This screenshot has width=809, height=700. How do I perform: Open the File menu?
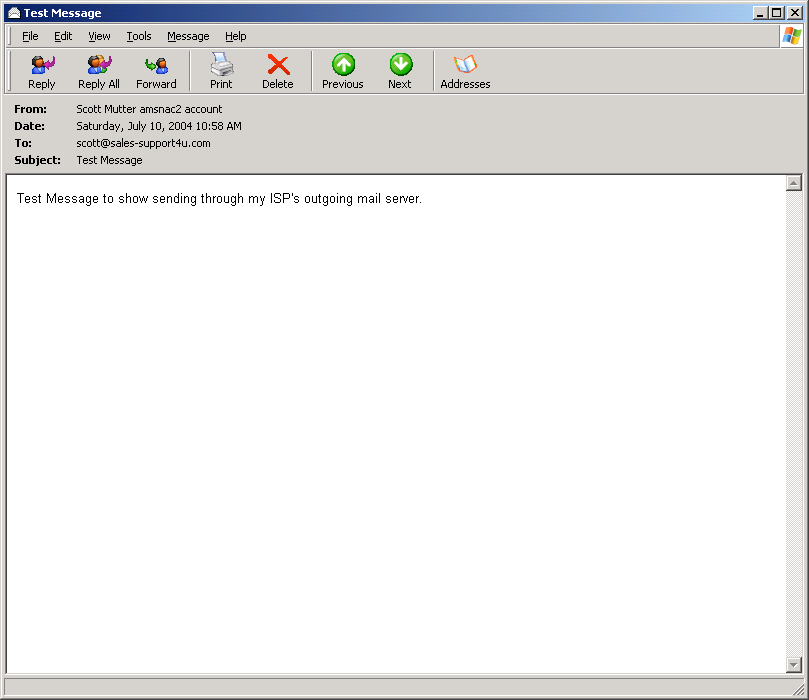click(30, 36)
